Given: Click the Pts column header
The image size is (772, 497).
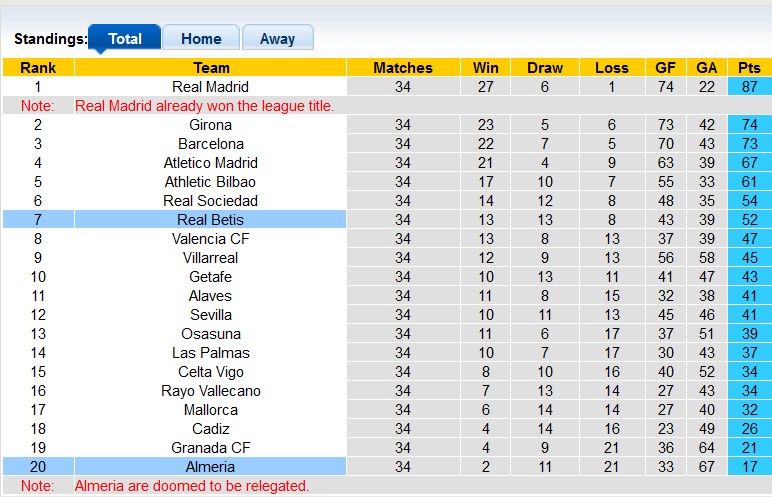Looking at the screenshot, I should tap(749, 68).
